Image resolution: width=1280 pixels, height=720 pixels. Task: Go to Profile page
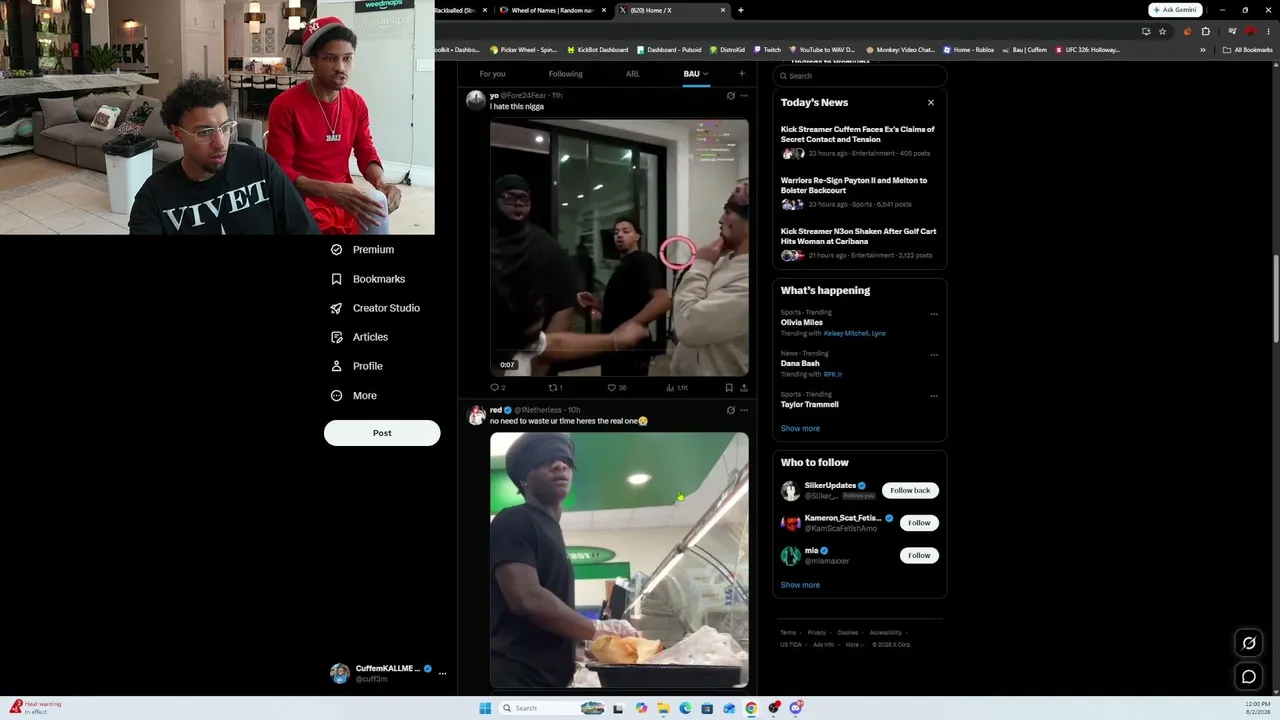pyautogui.click(x=356, y=366)
